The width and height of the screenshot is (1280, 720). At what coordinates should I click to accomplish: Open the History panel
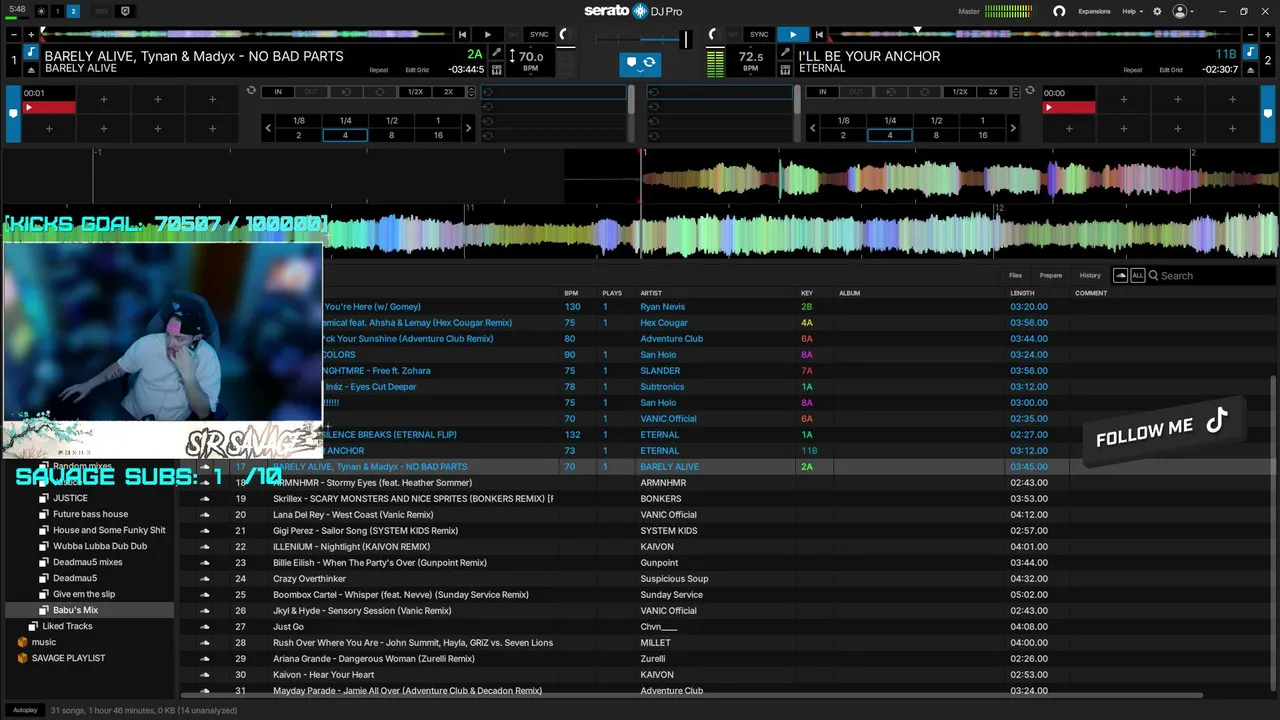[1090, 275]
